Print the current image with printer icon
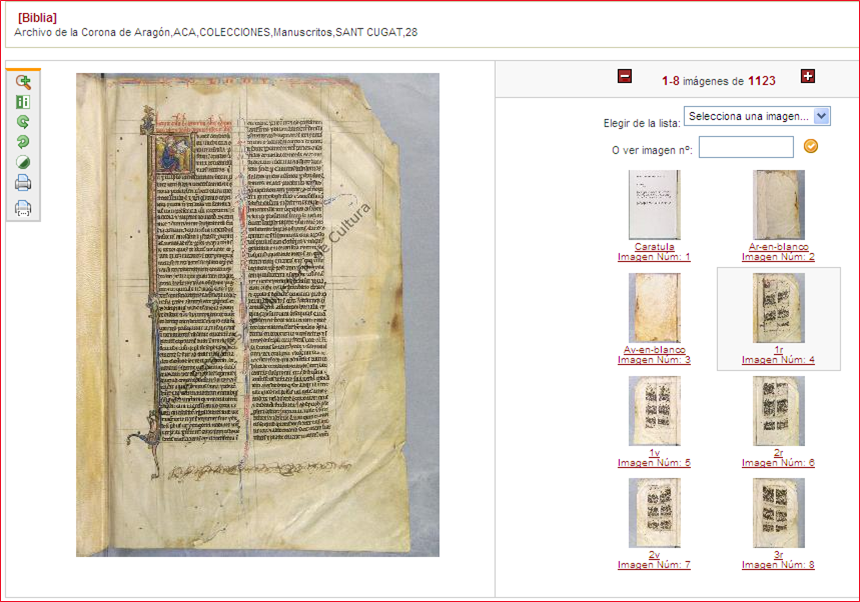This screenshot has width=860, height=602. click(x=23, y=183)
